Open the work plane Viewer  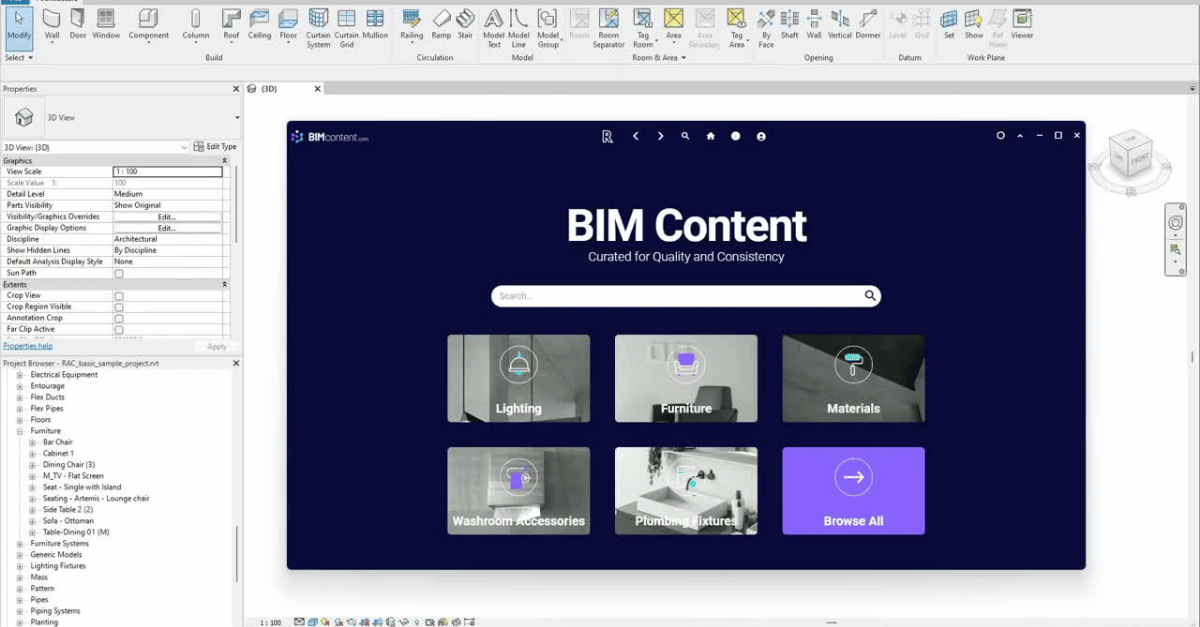pos(1022,24)
